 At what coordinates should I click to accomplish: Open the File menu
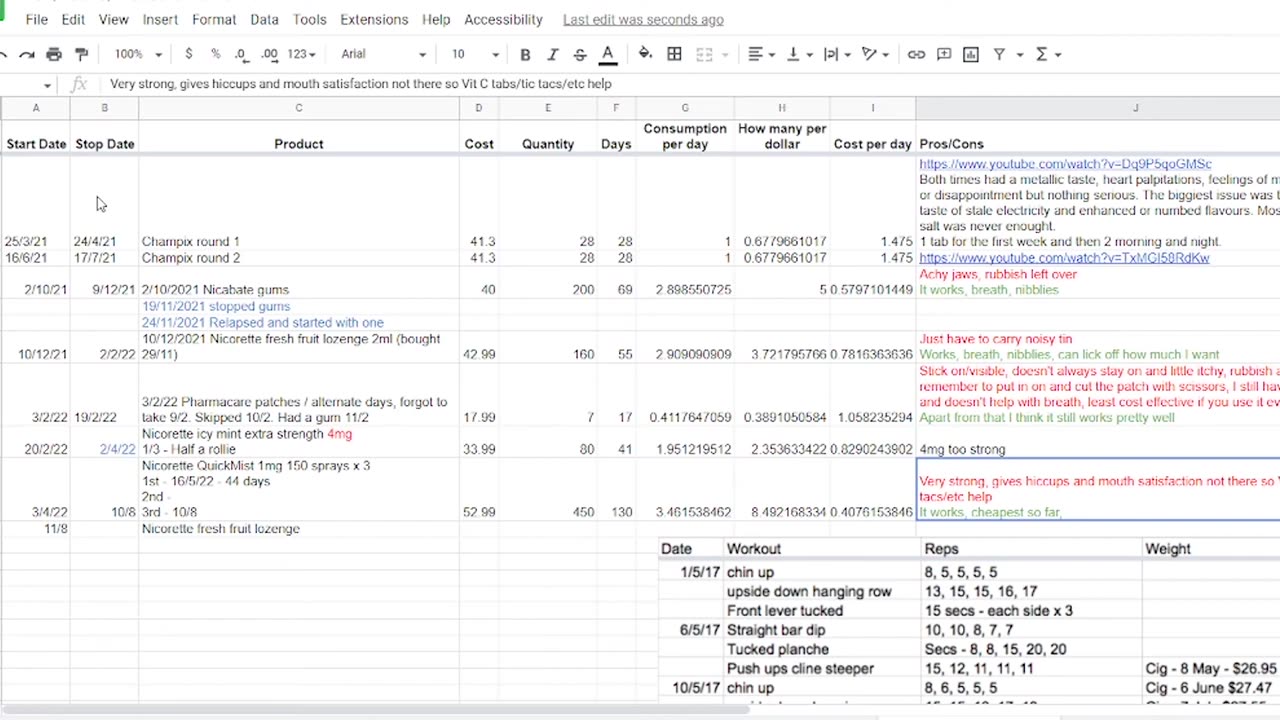(x=36, y=19)
